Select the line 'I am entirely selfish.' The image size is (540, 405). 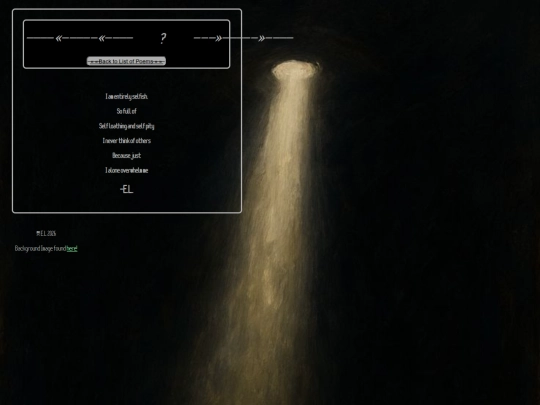126,96
